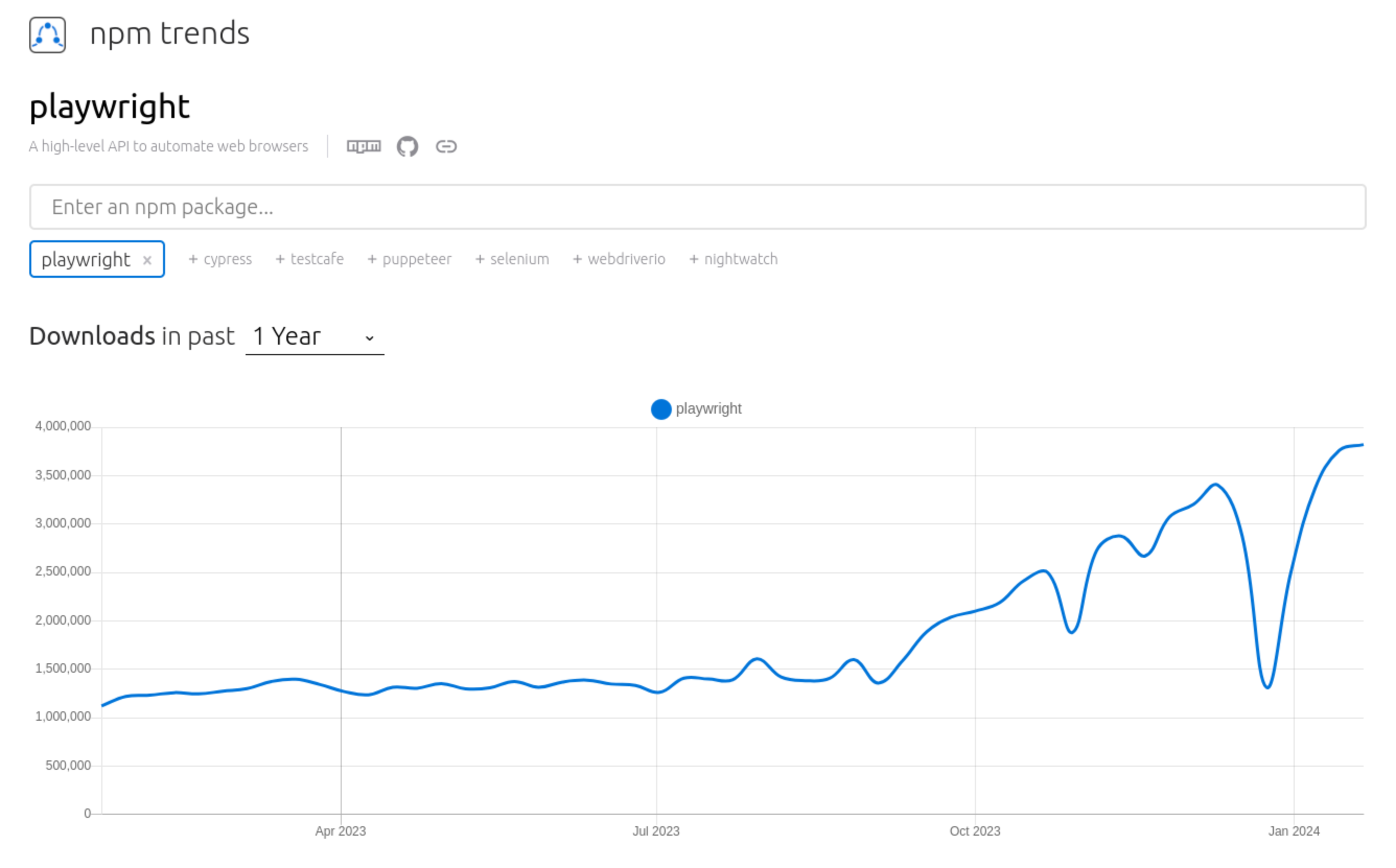Click the Jul 2023 axis label
The height and width of the screenshot is (868, 1396).
pyautogui.click(x=656, y=831)
